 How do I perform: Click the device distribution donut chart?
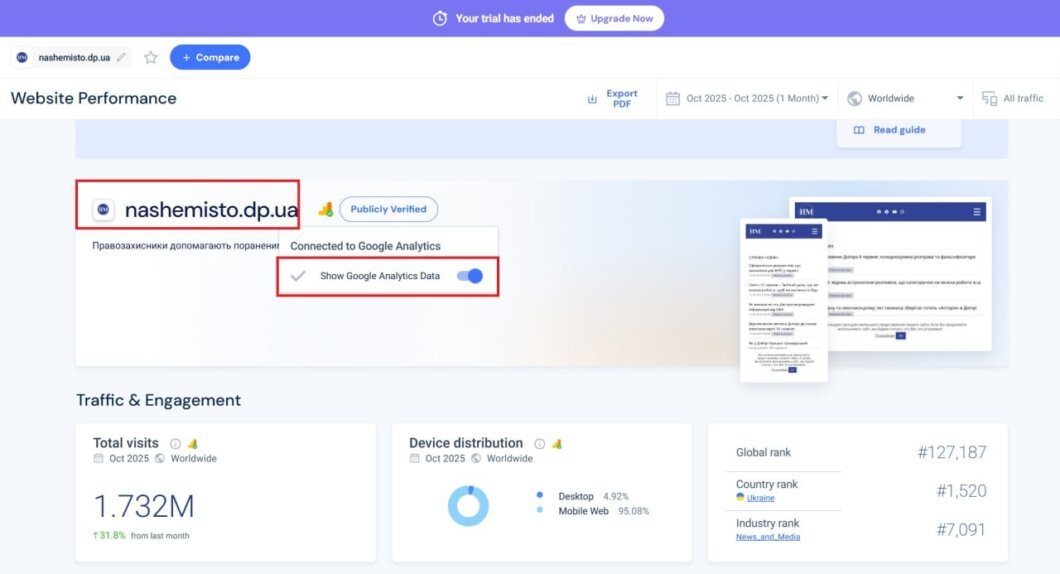click(x=468, y=505)
